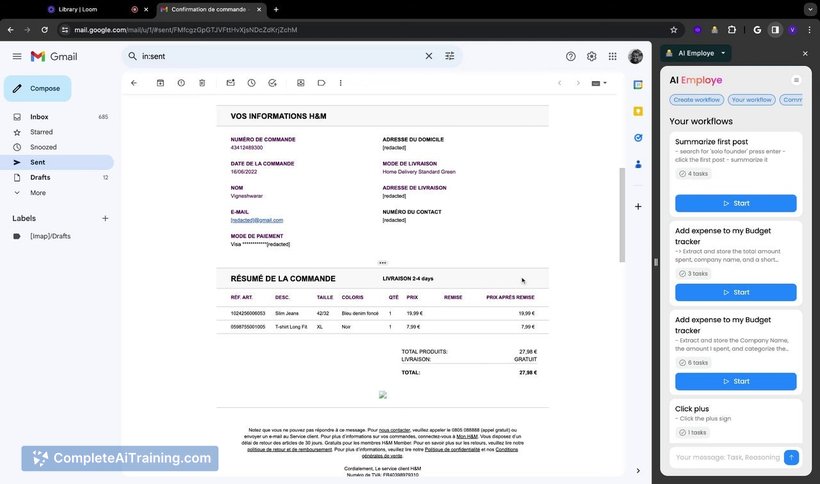This screenshot has width=820, height=484.
Task: Delete this email trash icon
Action: click(202, 83)
